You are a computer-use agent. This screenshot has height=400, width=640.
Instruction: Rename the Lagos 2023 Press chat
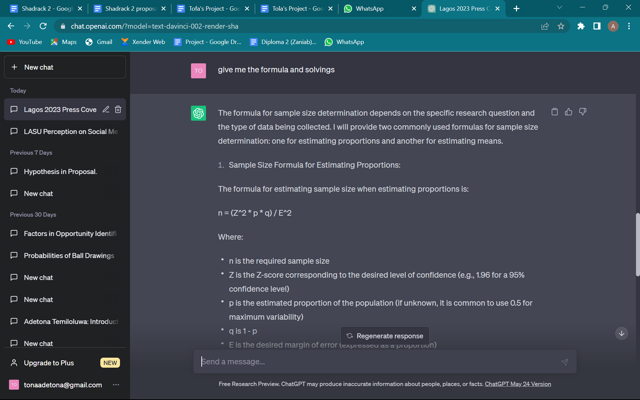(x=106, y=110)
